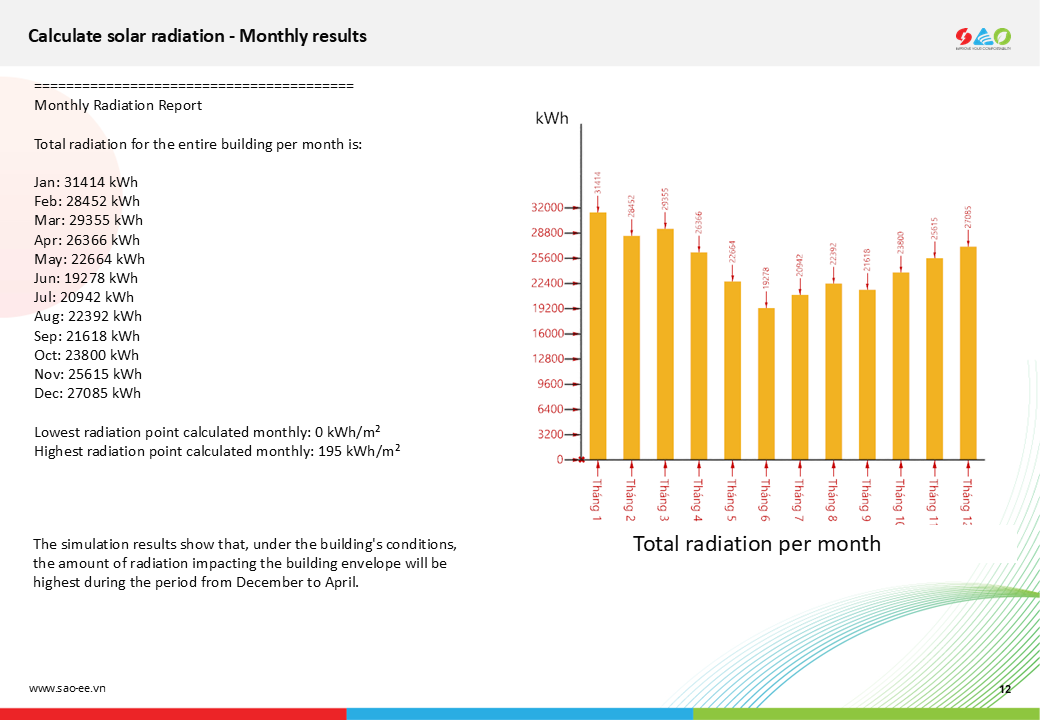Click the 'Nov: 25615 kWh' line
The height and width of the screenshot is (720, 1040).
click(x=88, y=375)
